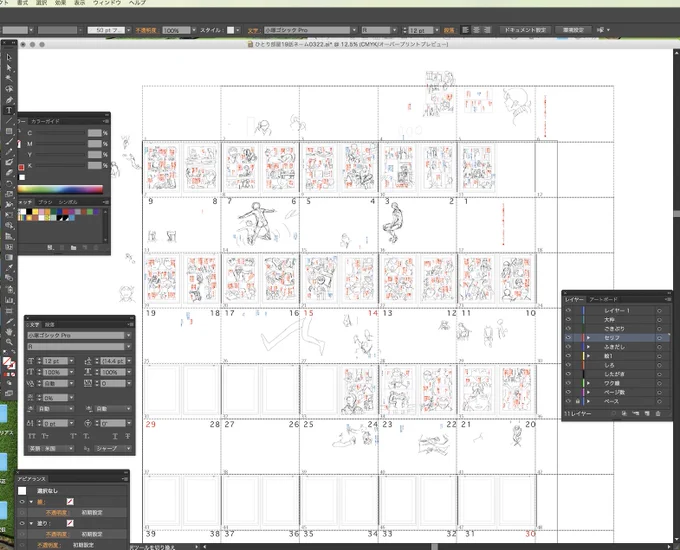Image resolution: width=680 pixels, height=550 pixels.
Task: Click the 文字 link in control bar
Action: [x=253, y=30]
